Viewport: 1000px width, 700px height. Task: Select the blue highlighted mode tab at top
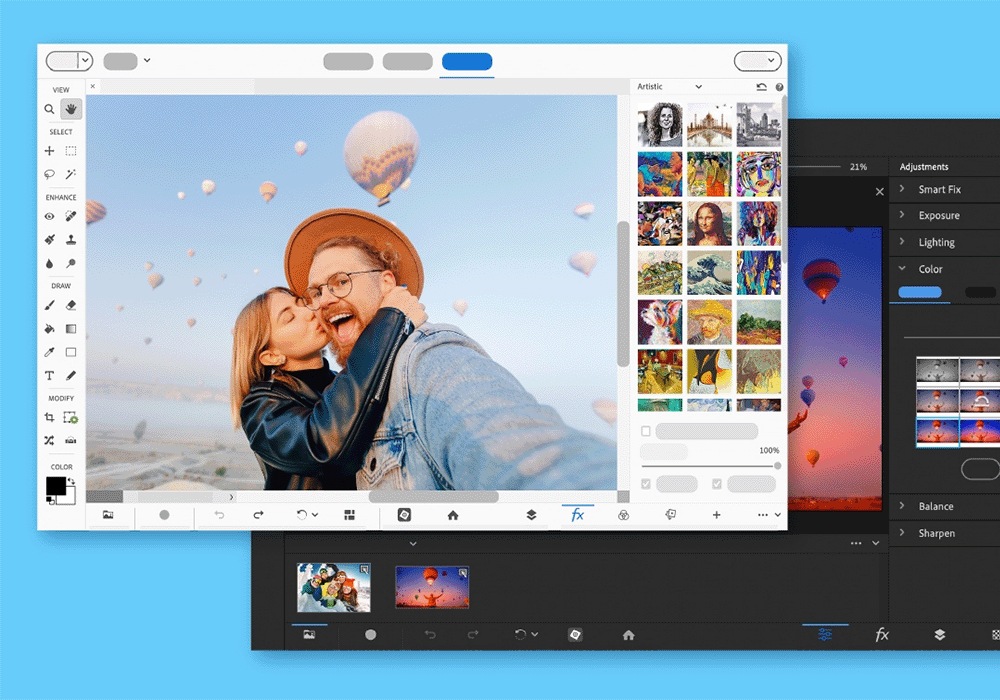(x=467, y=62)
